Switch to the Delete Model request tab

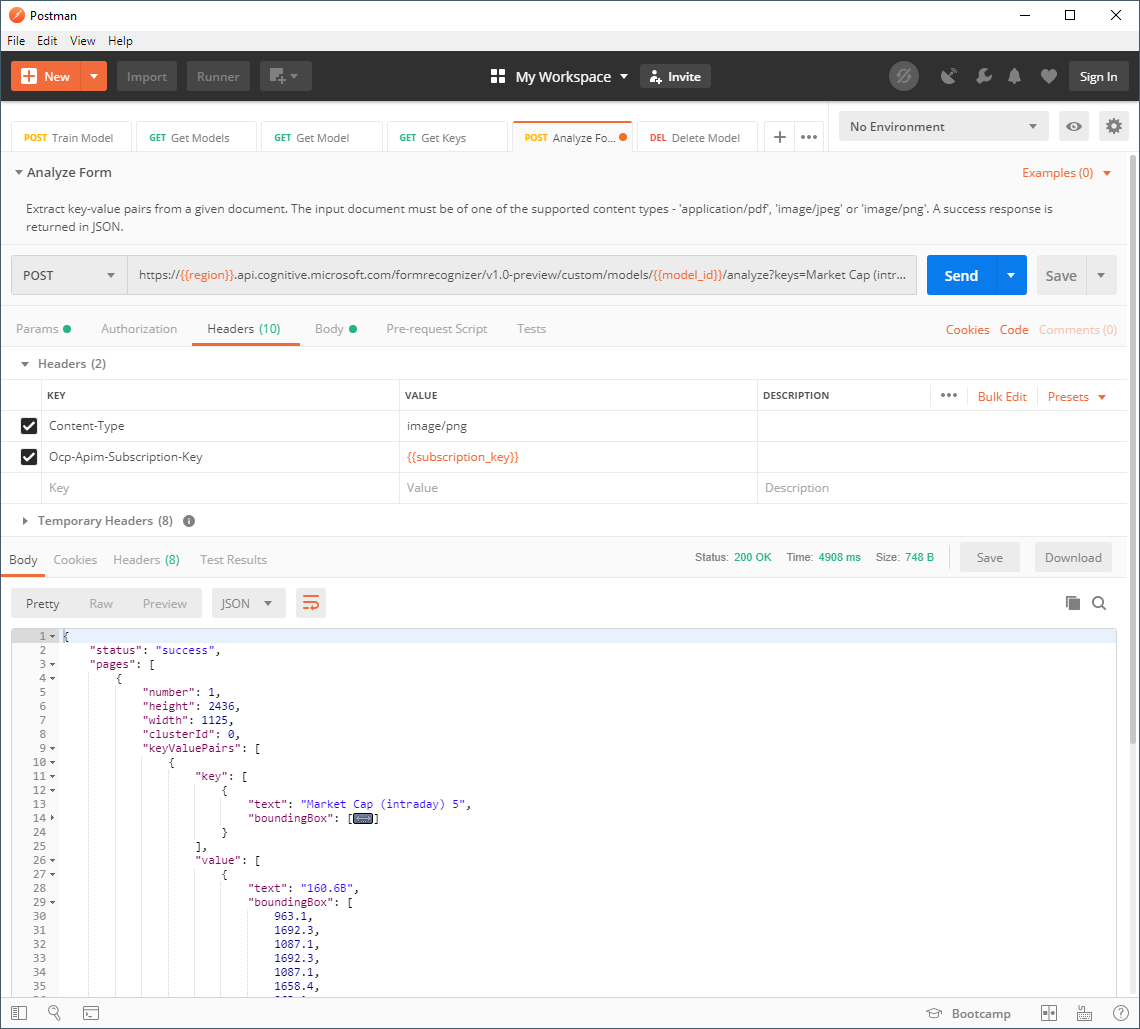(697, 137)
